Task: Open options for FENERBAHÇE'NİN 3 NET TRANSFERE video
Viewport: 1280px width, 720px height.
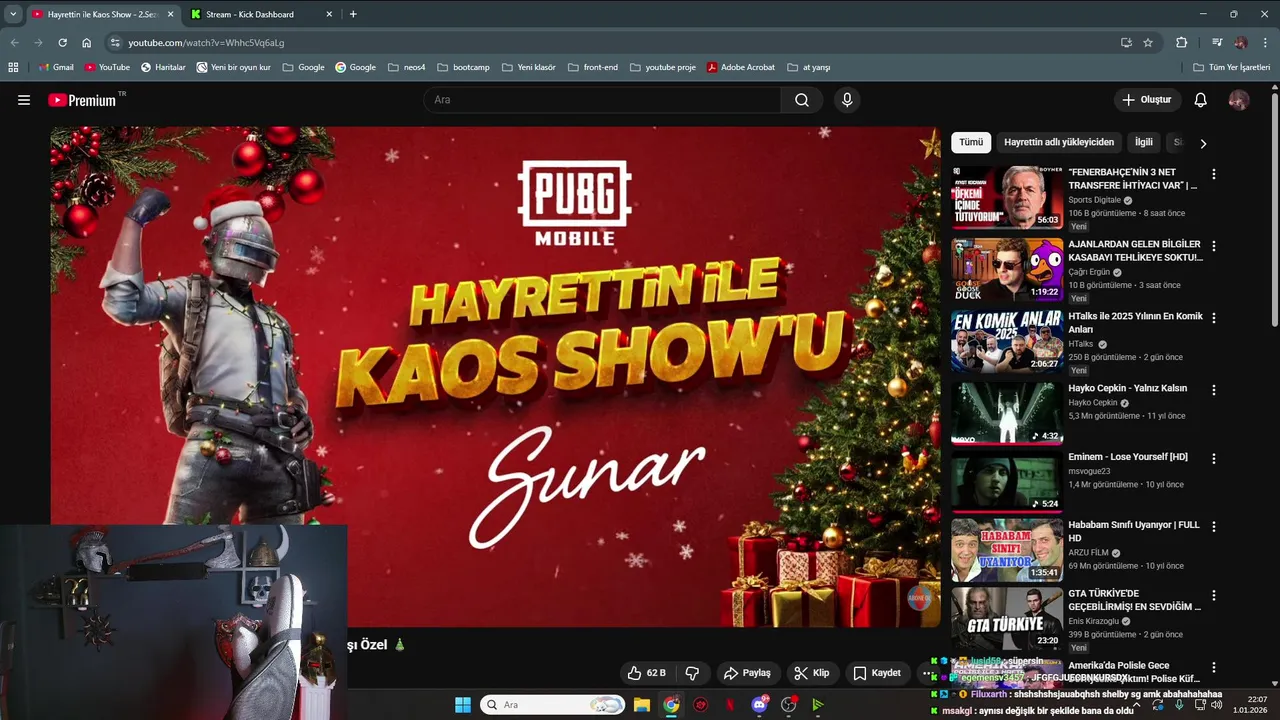Action: (1214, 174)
